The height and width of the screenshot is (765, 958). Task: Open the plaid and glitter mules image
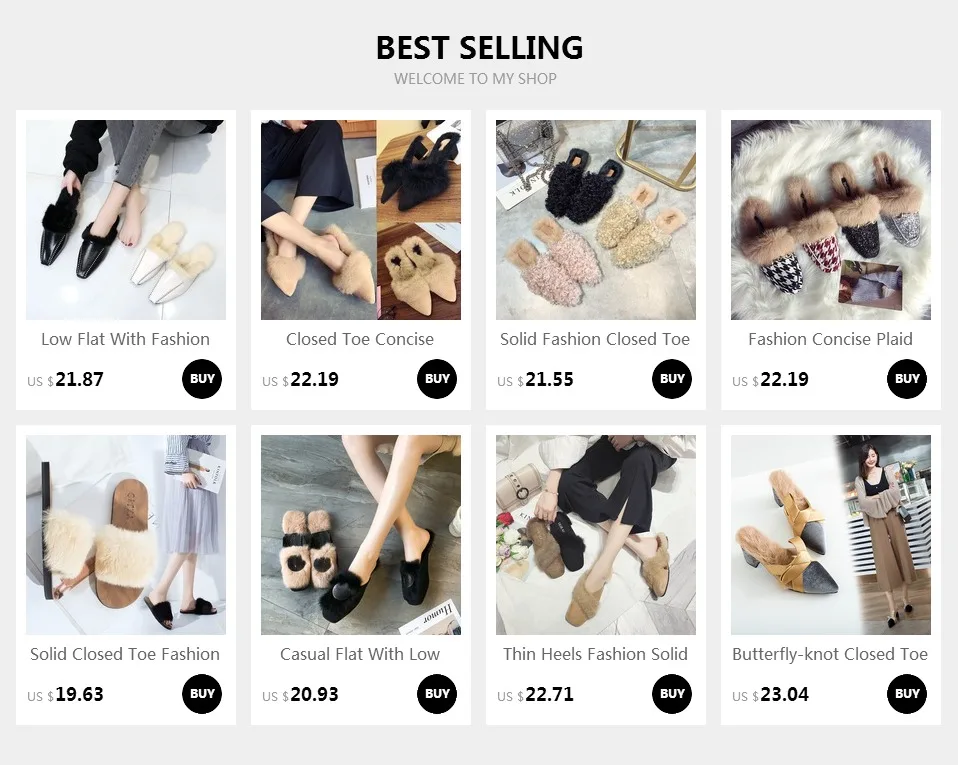pyautogui.click(x=831, y=220)
